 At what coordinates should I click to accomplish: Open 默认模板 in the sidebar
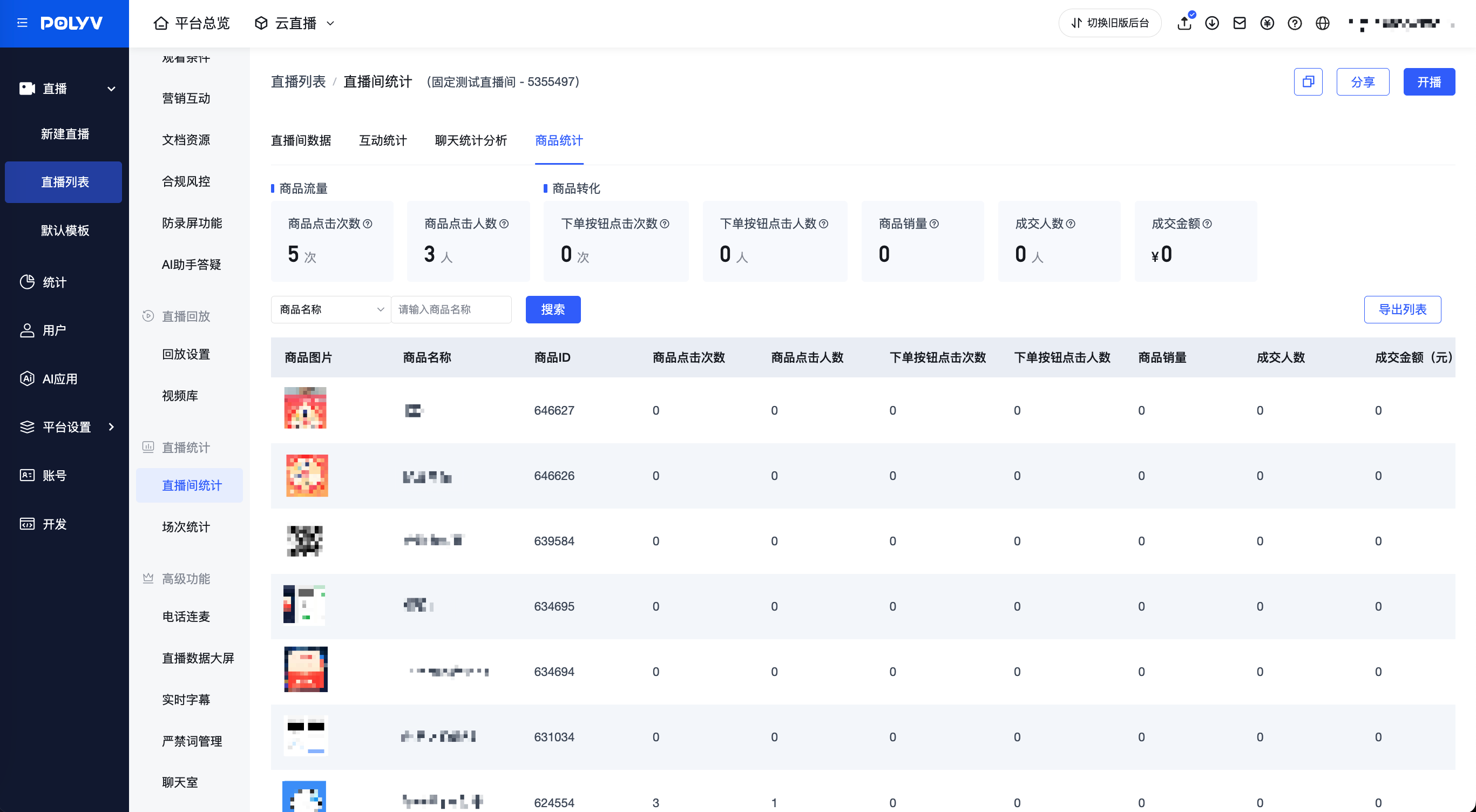click(64, 231)
